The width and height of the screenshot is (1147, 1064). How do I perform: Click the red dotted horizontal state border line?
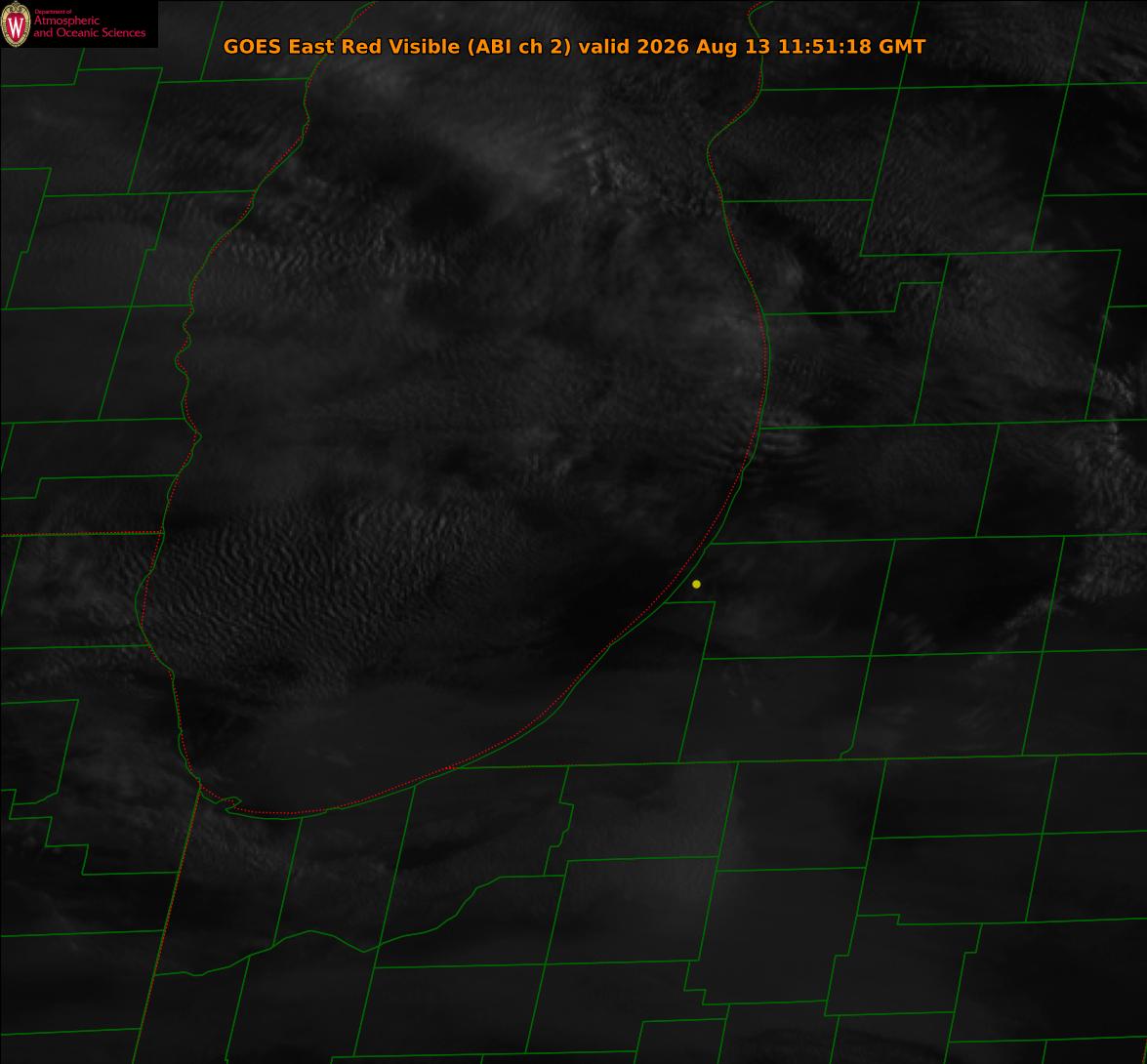pos(81,534)
